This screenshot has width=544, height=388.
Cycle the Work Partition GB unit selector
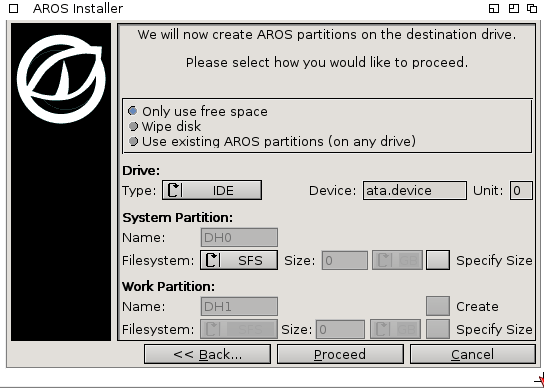(x=395, y=329)
